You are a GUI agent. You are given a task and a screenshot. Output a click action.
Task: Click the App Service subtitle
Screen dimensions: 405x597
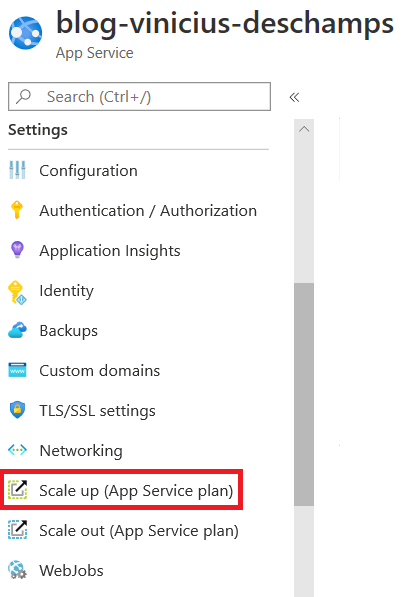(x=95, y=53)
